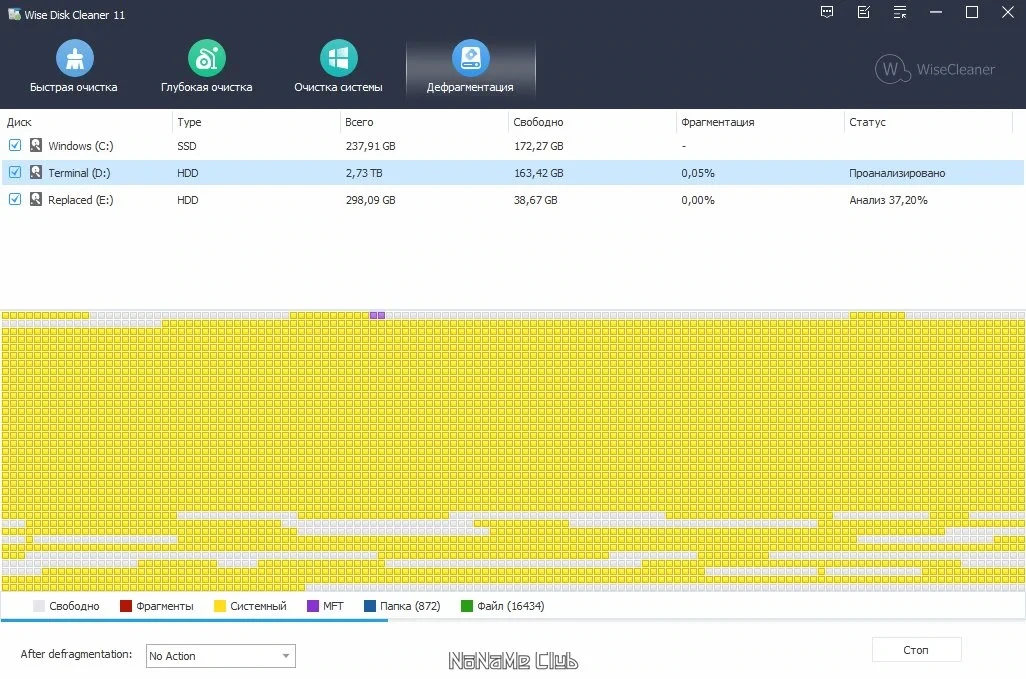Click the Дефрагментация drive icon
1026x679 pixels.
470,58
